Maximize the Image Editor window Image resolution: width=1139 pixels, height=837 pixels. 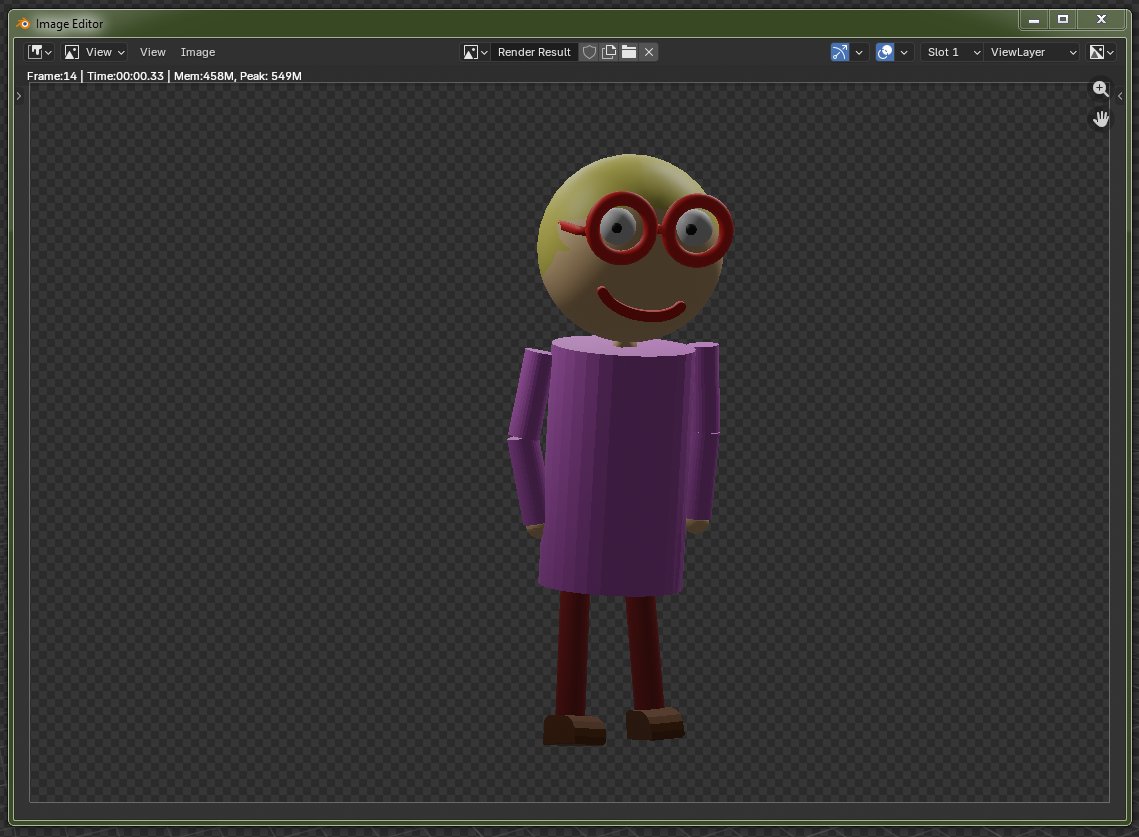coord(1063,20)
